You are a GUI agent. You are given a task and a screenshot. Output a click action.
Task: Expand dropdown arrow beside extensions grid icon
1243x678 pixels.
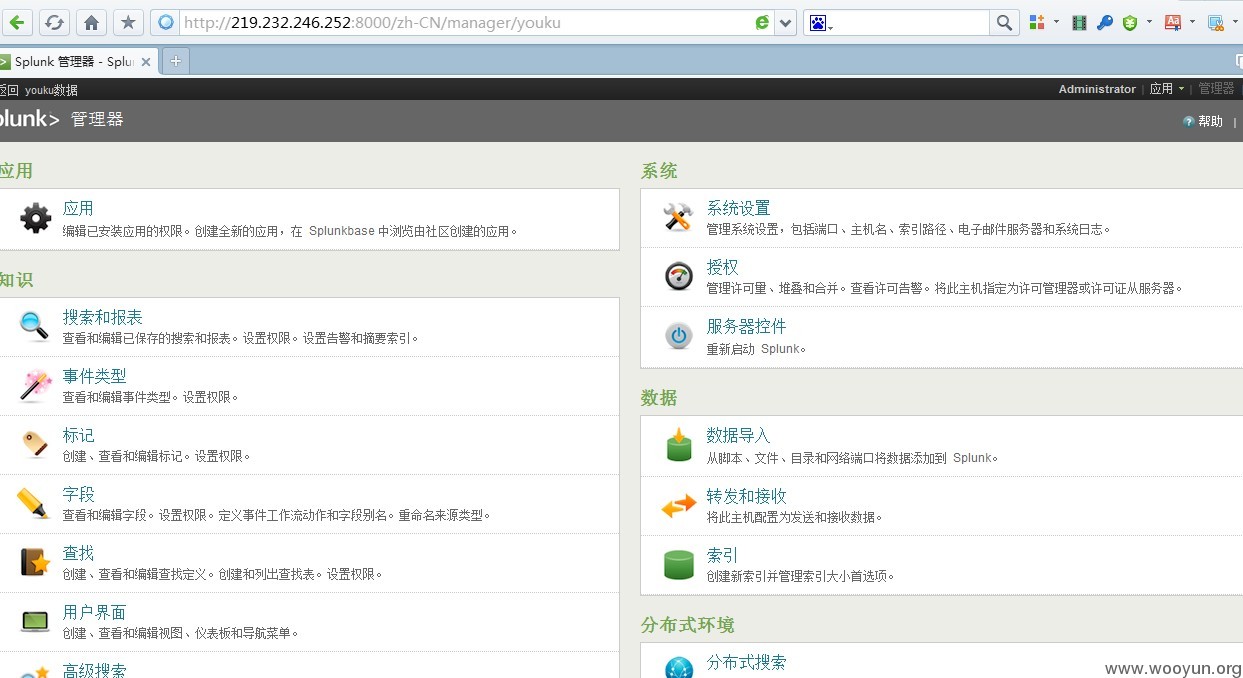(1056, 21)
